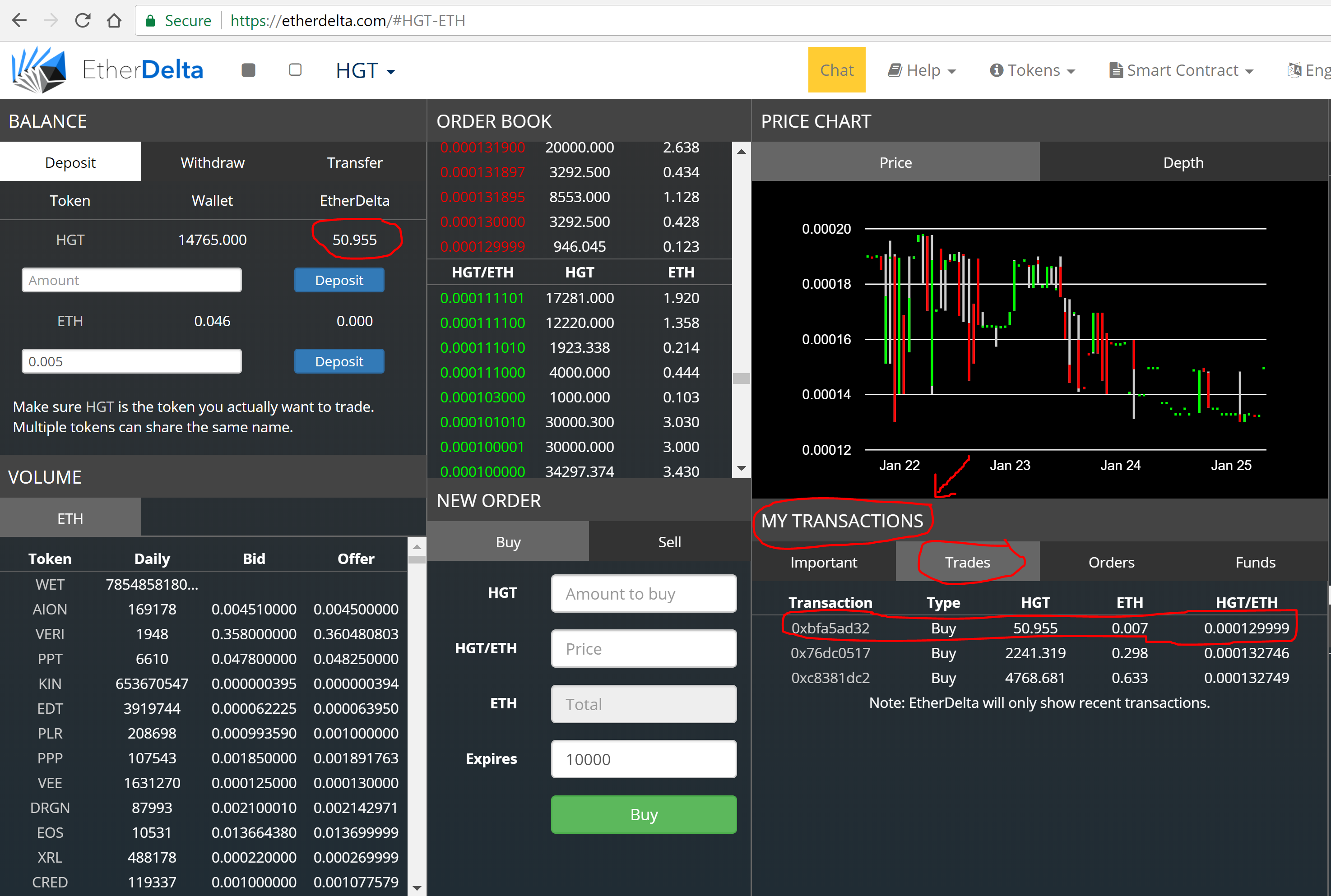Click the browser forward arrow
This screenshot has width=1331, height=896.
tap(51, 21)
